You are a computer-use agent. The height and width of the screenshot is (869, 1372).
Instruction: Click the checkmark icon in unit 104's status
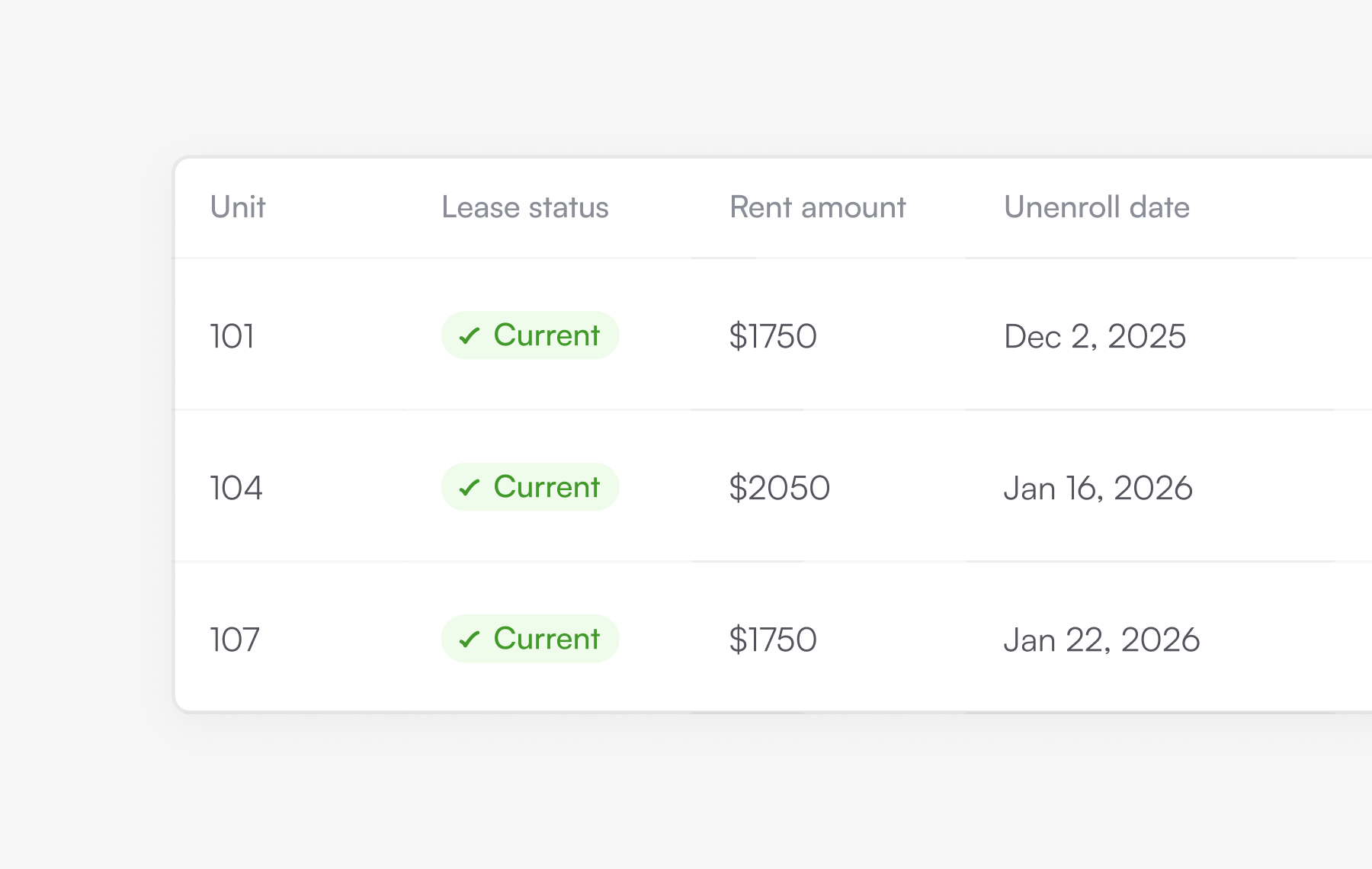(x=469, y=487)
